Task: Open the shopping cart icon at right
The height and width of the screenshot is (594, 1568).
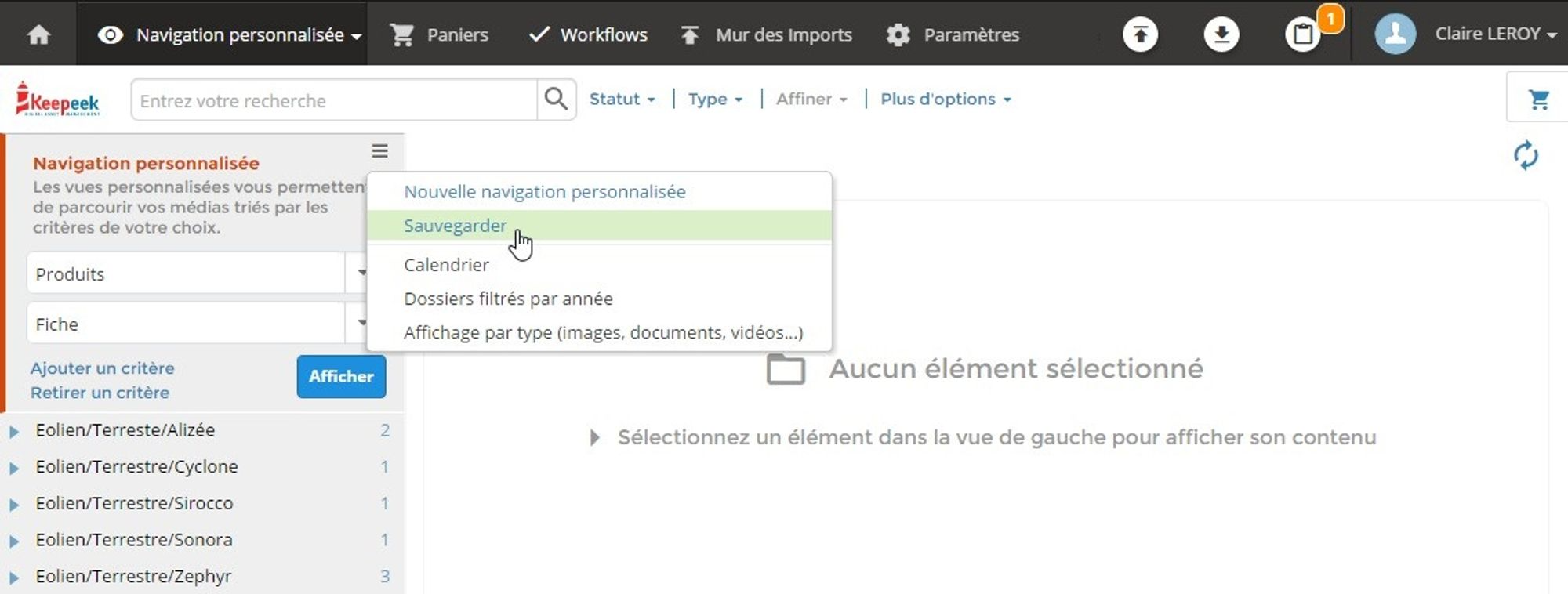Action: point(1538,100)
